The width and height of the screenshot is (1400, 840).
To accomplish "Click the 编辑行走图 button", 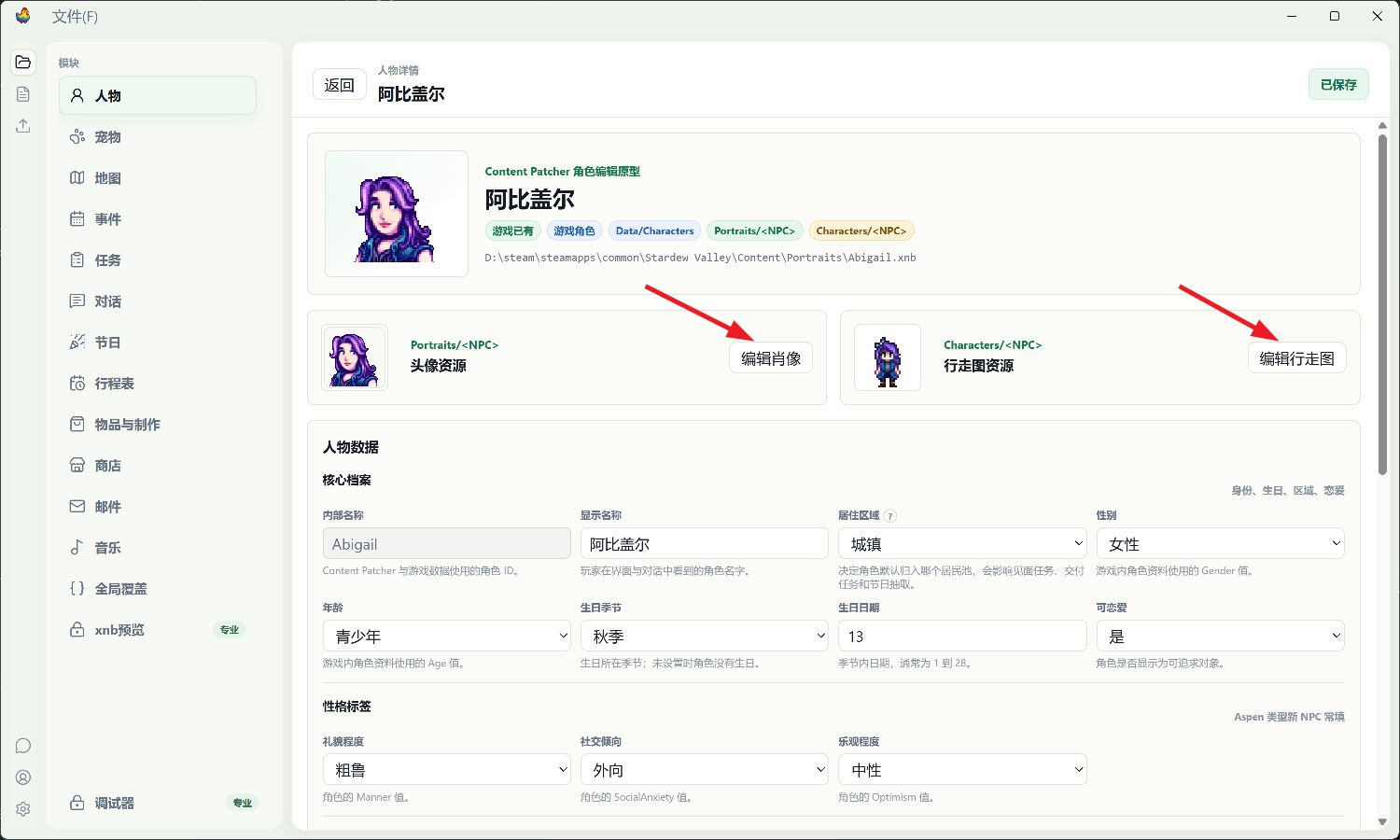I will (1296, 358).
